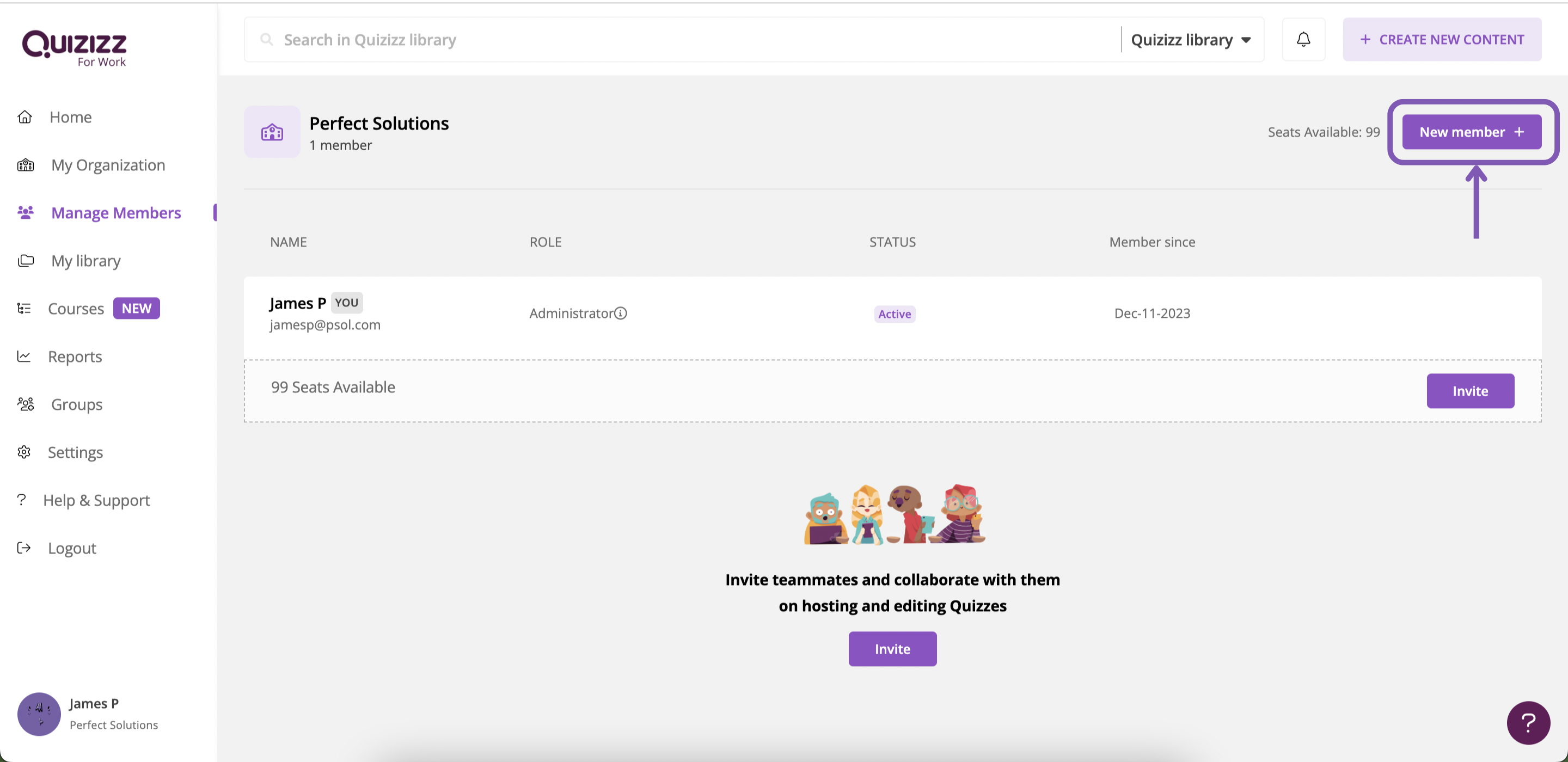The width and height of the screenshot is (1568, 762).
Task: Open Groups menu item
Action: (x=77, y=404)
